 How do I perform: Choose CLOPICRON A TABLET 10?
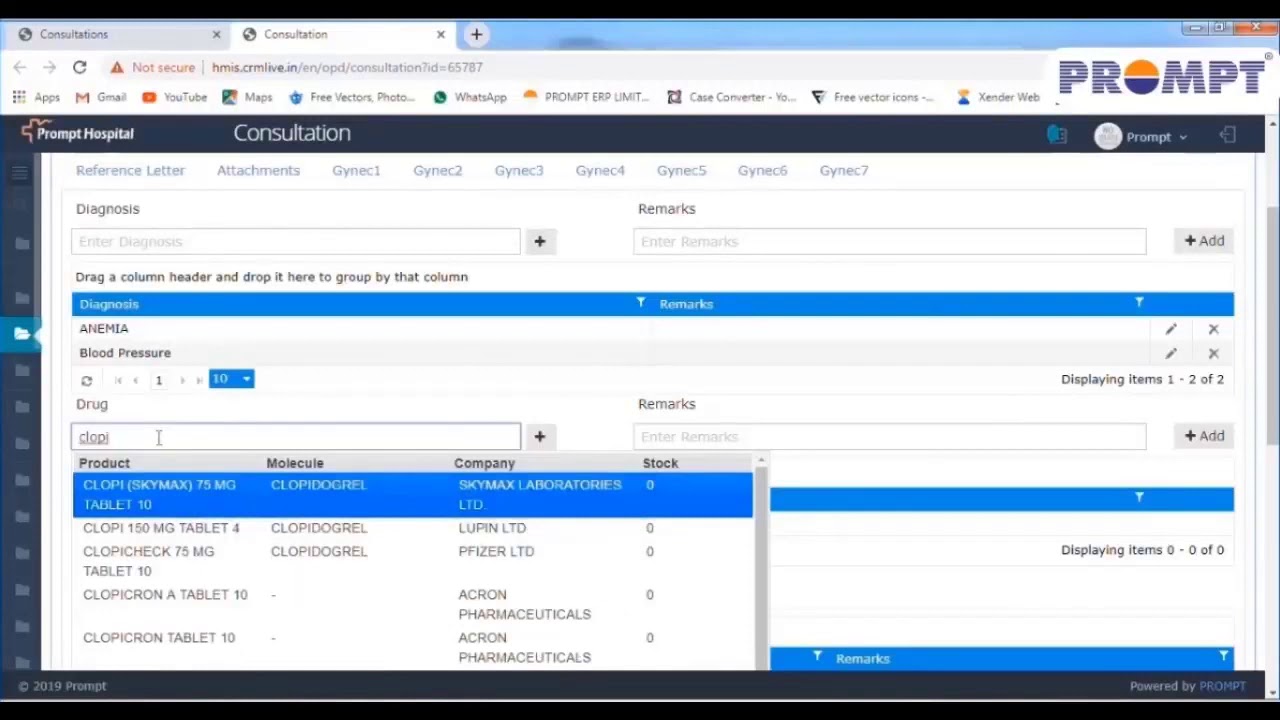tap(412, 604)
